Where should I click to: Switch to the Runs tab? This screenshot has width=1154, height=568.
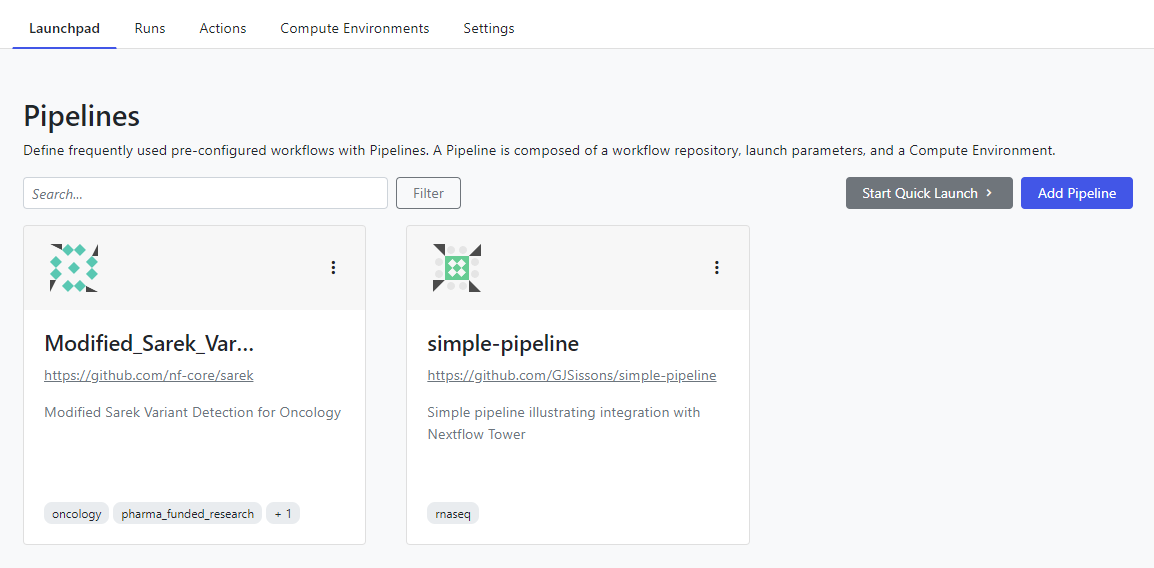(x=150, y=28)
